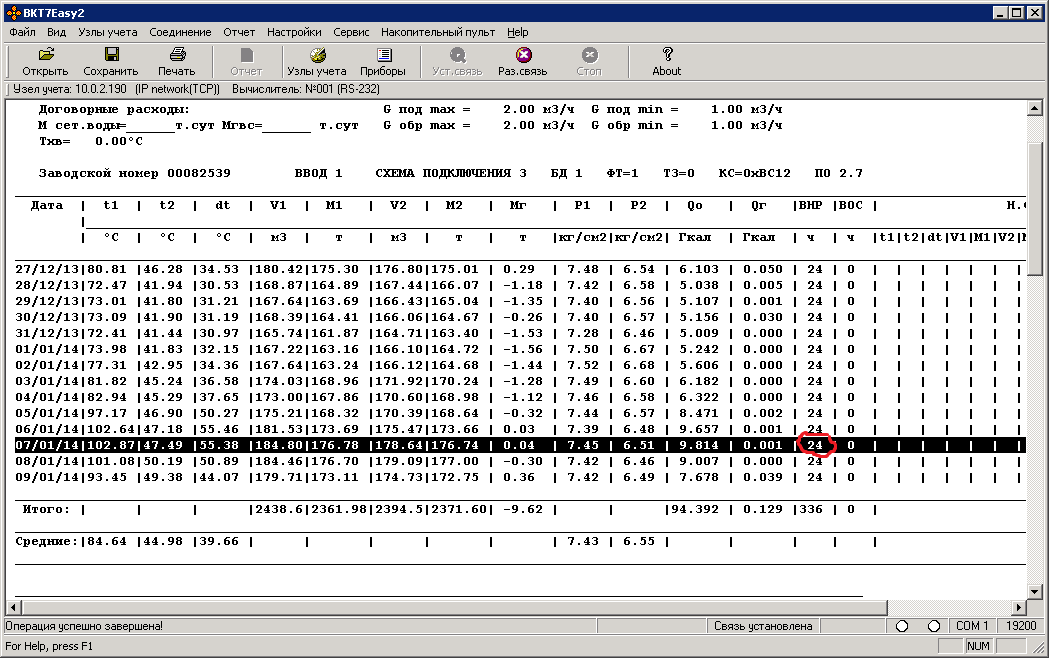
Task: Open the Сервис menu
Action: coord(351,32)
